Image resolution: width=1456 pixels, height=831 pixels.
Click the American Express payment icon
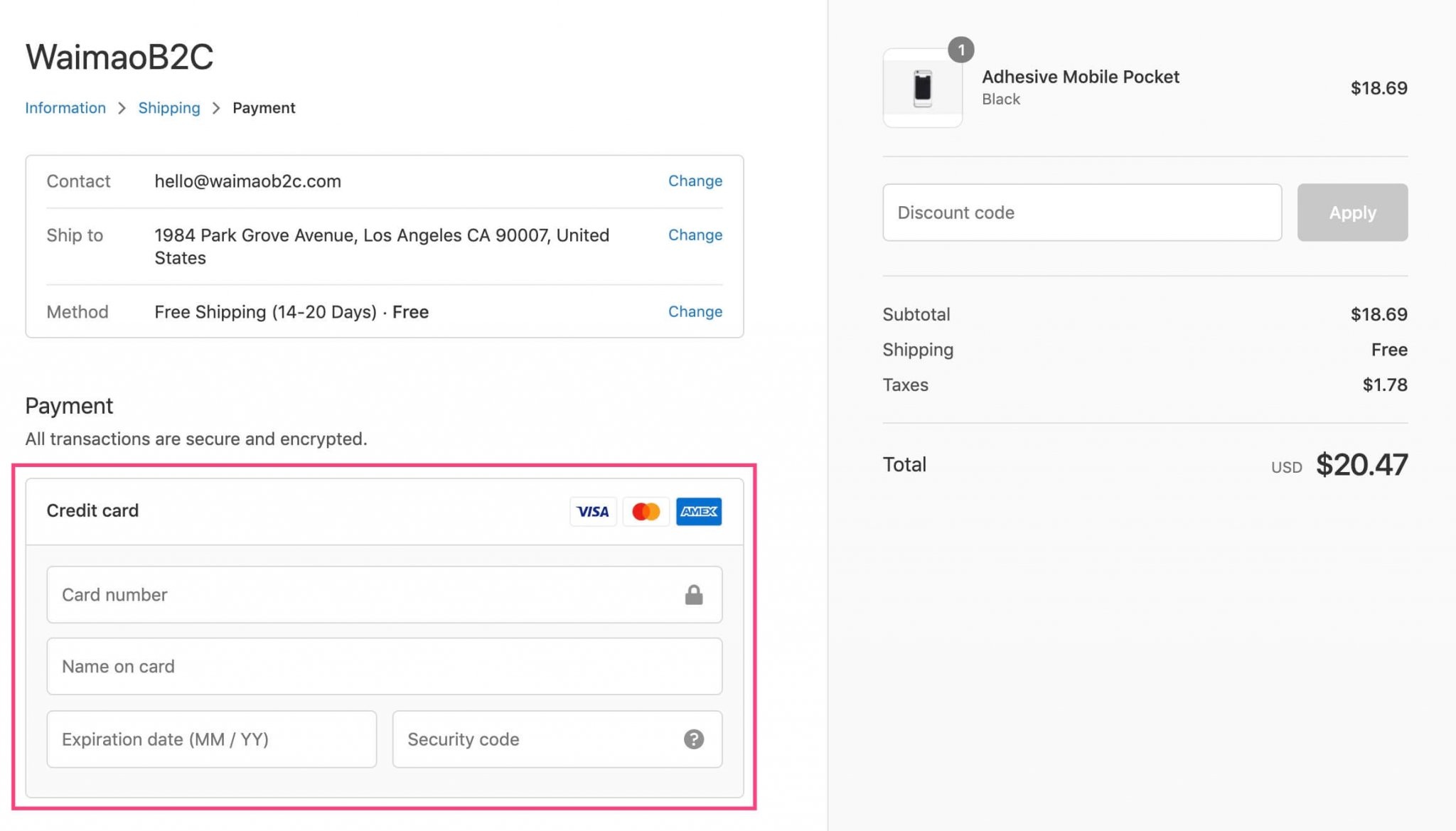click(x=699, y=511)
